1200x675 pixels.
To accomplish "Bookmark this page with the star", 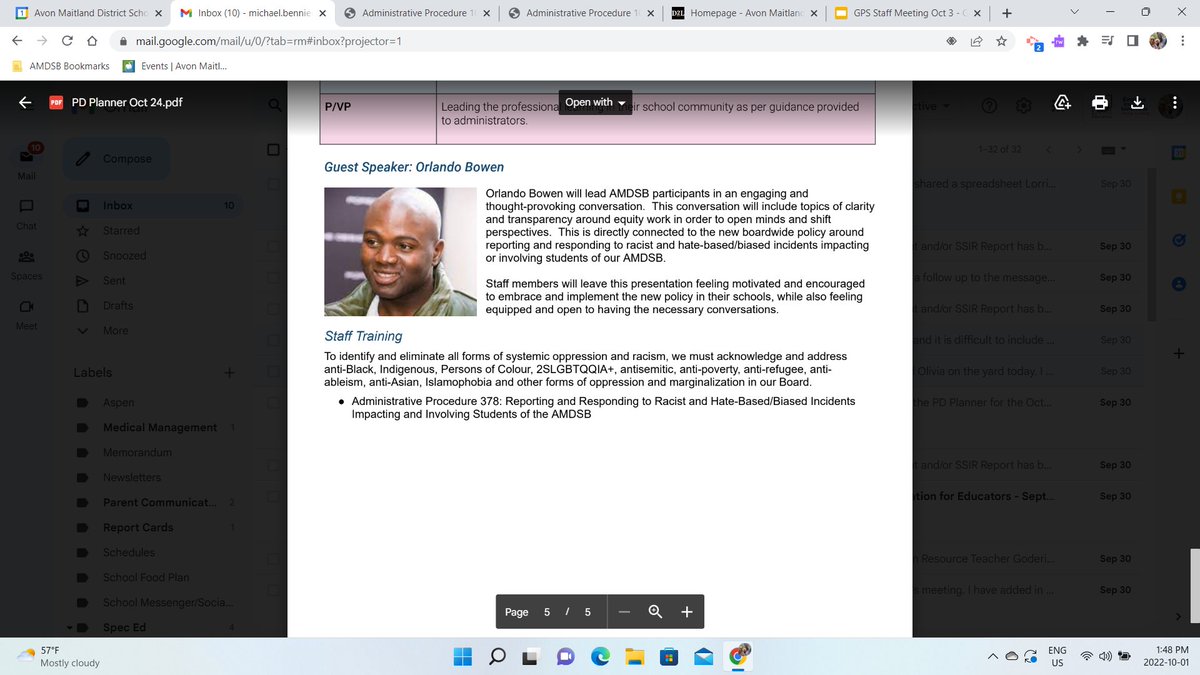I will point(1002,42).
